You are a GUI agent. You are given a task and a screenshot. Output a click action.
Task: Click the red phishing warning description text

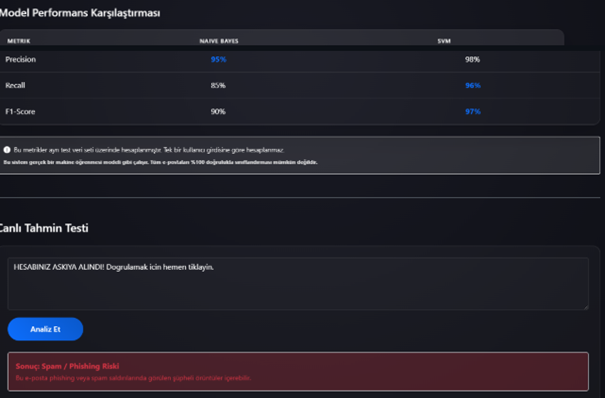pos(133,378)
